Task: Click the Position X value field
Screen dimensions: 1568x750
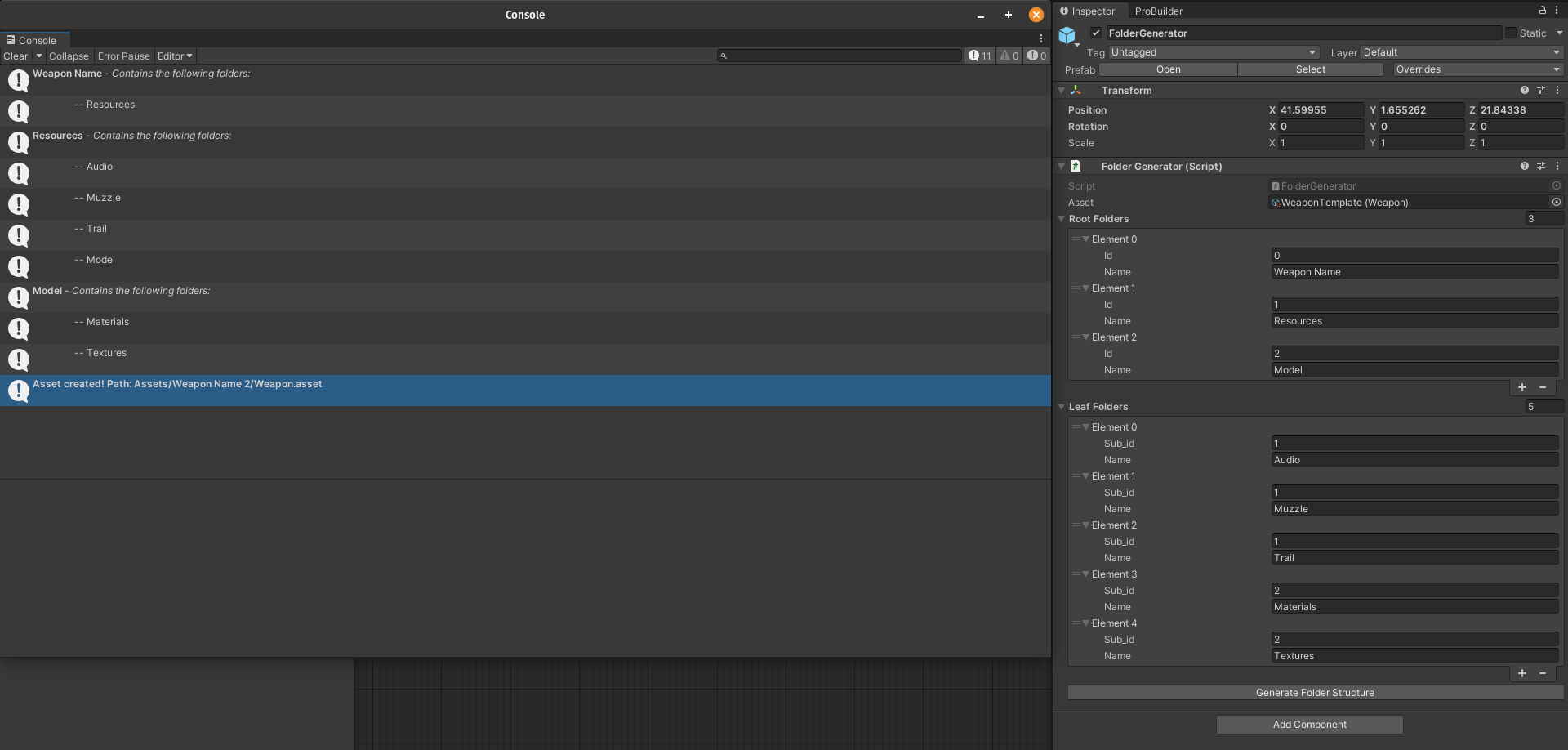Action: click(x=1321, y=110)
